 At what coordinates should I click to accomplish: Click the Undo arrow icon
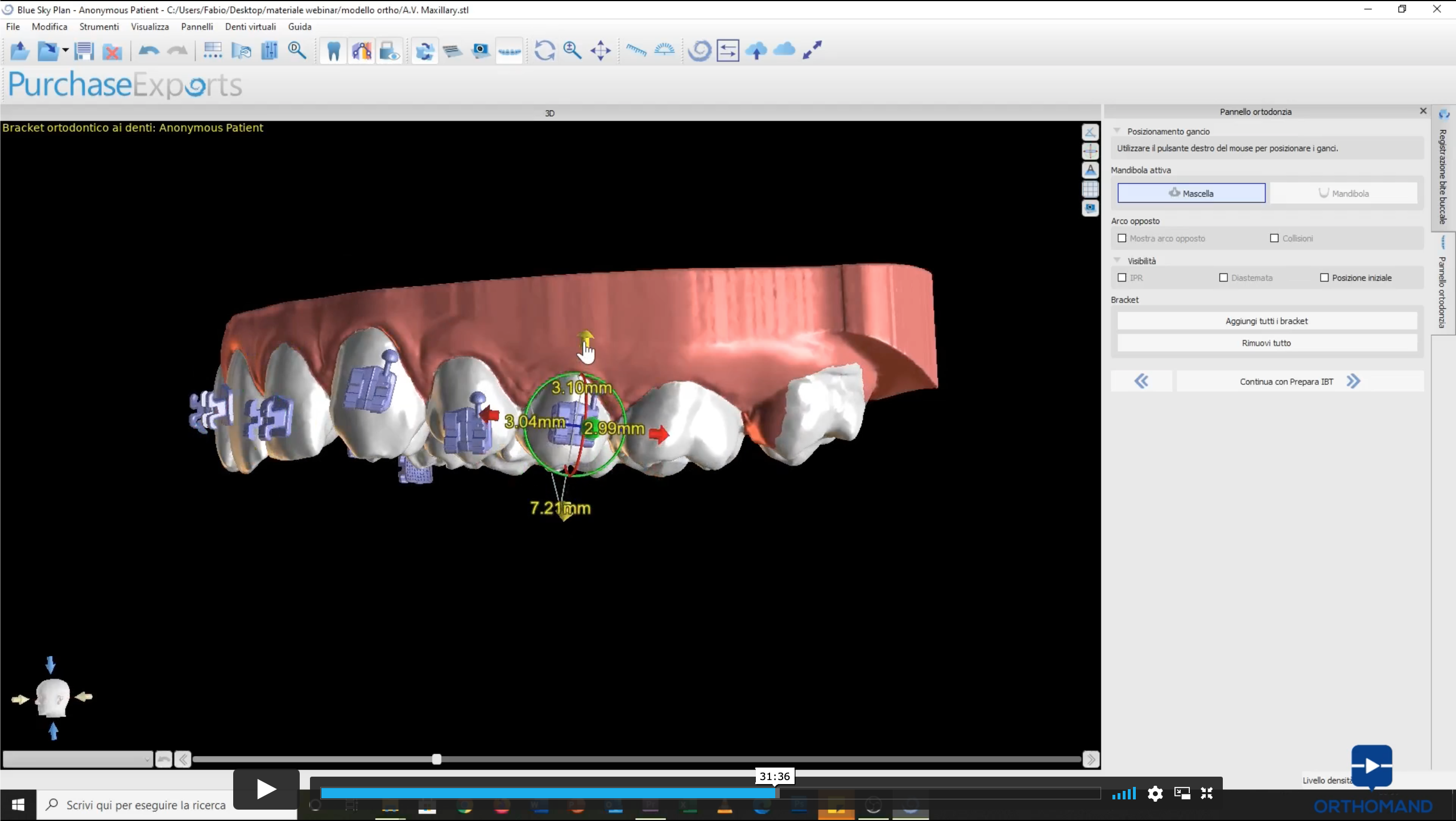coord(148,51)
